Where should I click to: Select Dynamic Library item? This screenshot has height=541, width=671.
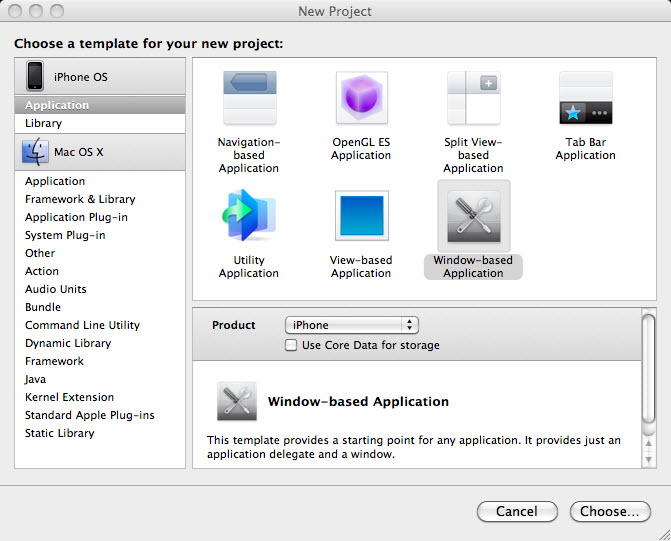pyautogui.click(x=100, y=343)
